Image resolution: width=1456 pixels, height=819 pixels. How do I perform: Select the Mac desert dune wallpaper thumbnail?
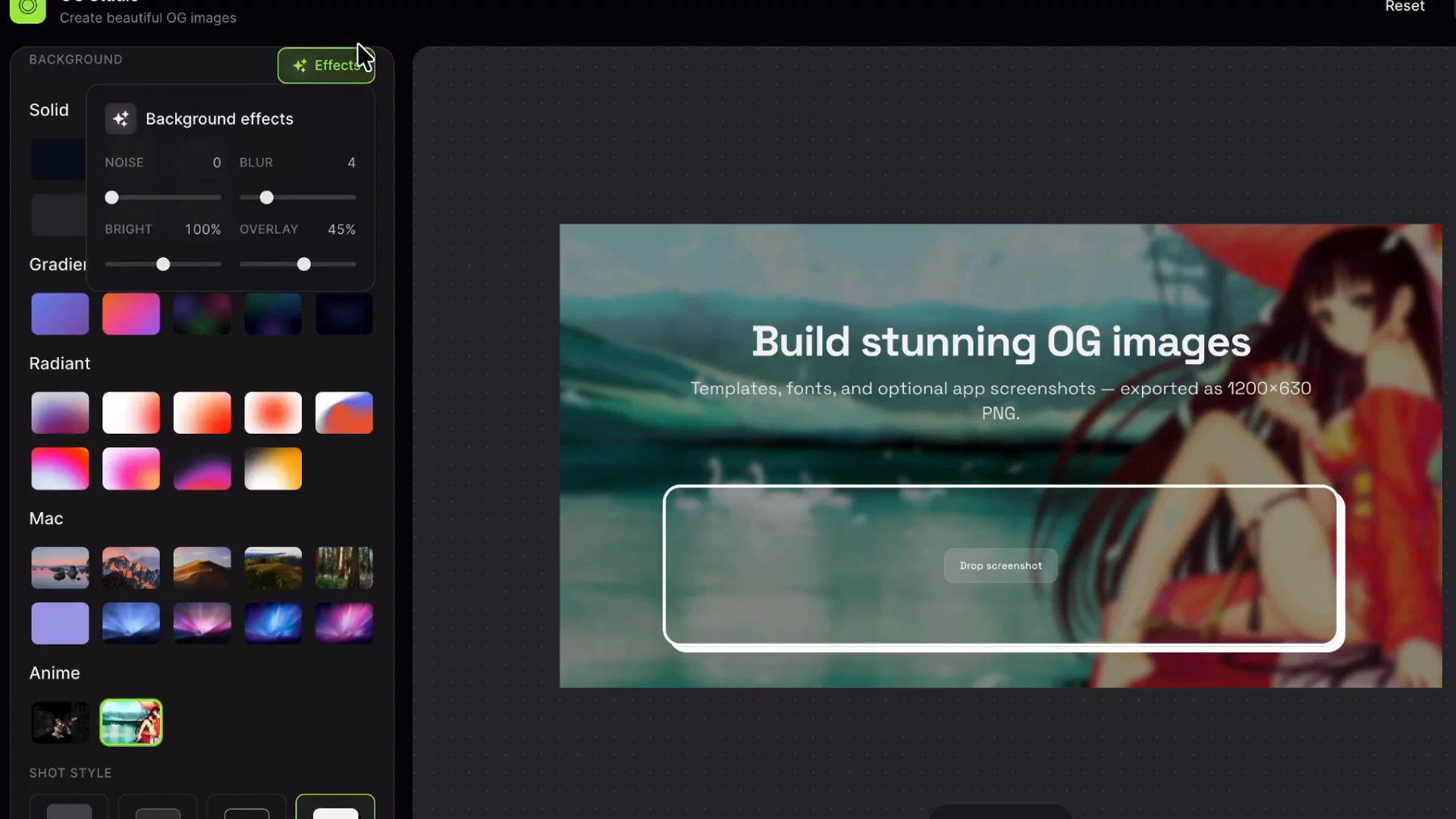coord(202,568)
